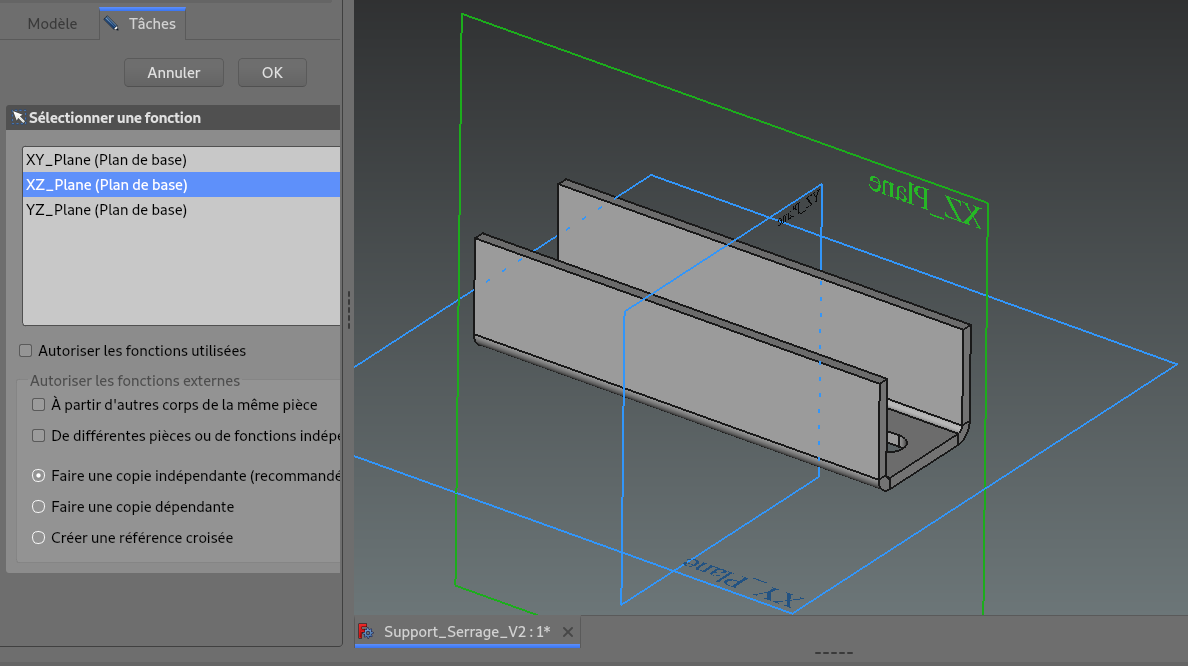
Task: Click the highlighted XZ_Plane list entry
Action: (106, 185)
